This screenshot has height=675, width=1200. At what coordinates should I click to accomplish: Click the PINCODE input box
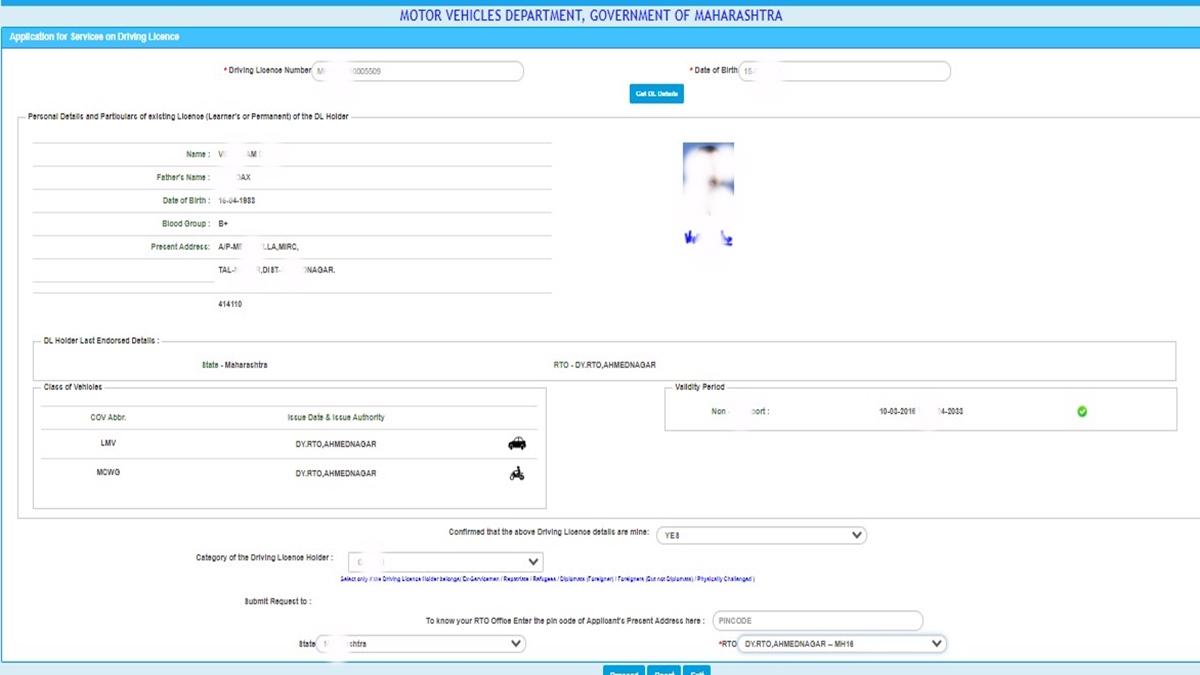817,621
